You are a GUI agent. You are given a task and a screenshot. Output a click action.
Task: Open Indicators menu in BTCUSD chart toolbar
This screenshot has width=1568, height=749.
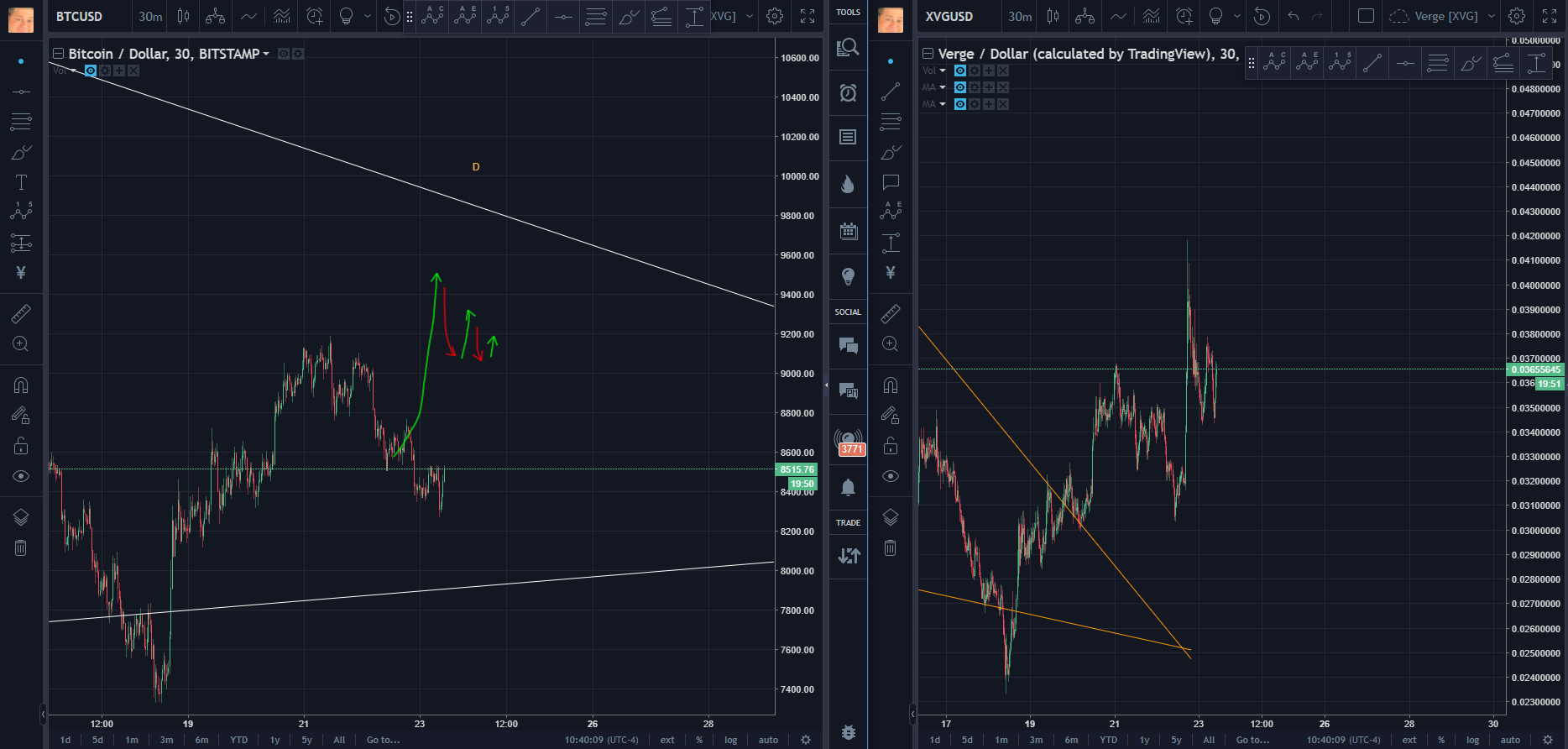coord(281,16)
